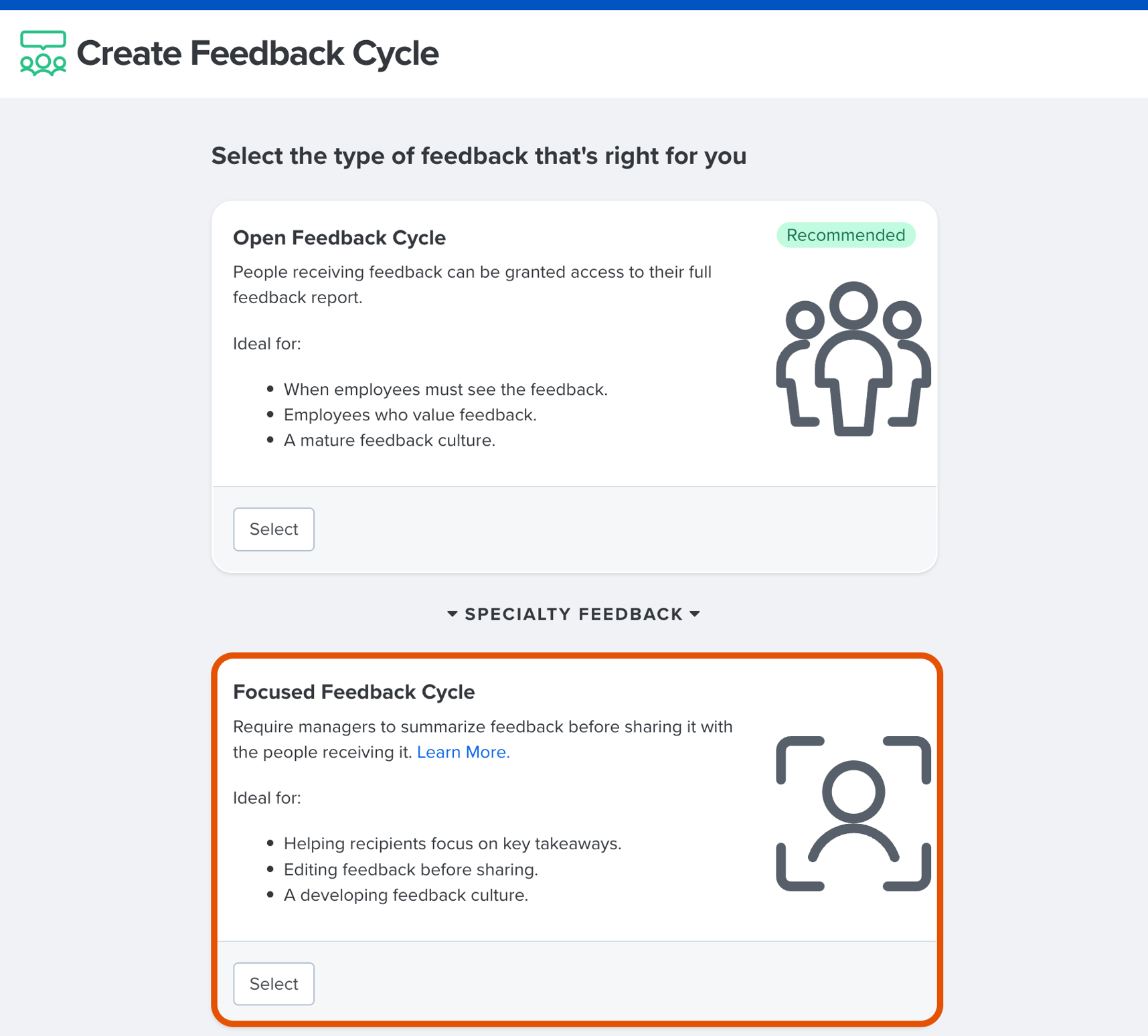This screenshot has width=1148, height=1036.
Task: Click the left chevron beside SPECIALTY FEEDBACK
Action: pyautogui.click(x=453, y=613)
